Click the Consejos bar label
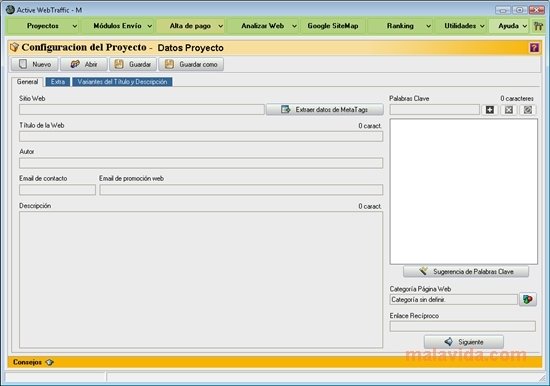 [27, 362]
